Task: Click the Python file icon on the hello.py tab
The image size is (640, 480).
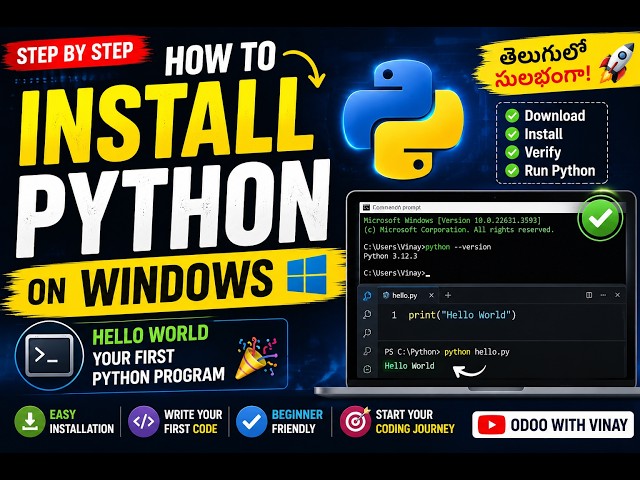Action: 386,295
